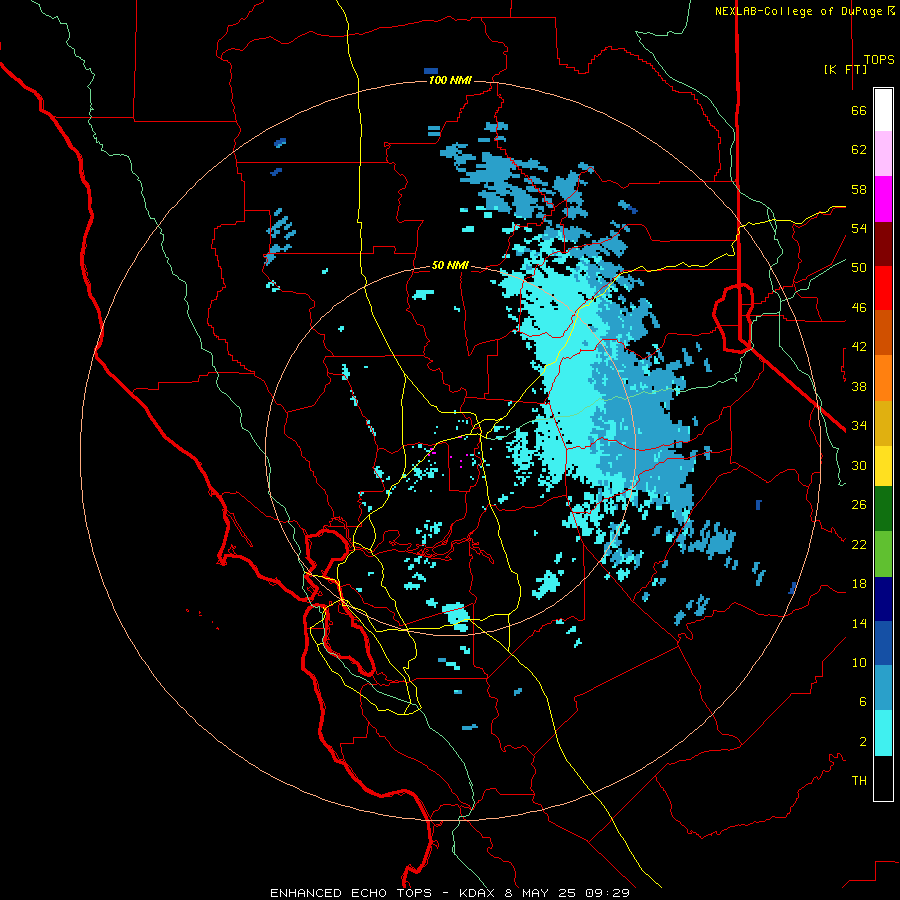This screenshot has height=900, width=900.
Task: Click the dark orange swatch between 46 and 42
Action: [x=883, y=333]
